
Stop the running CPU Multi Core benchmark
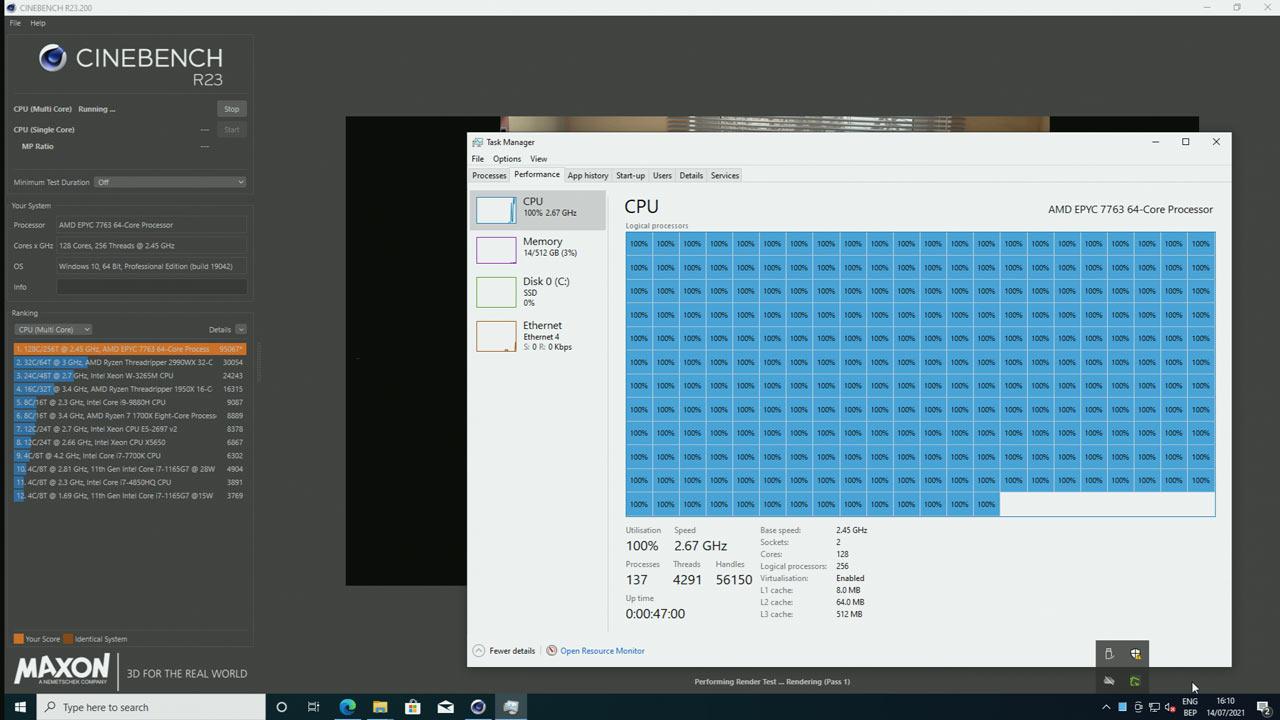coord(231,108)
